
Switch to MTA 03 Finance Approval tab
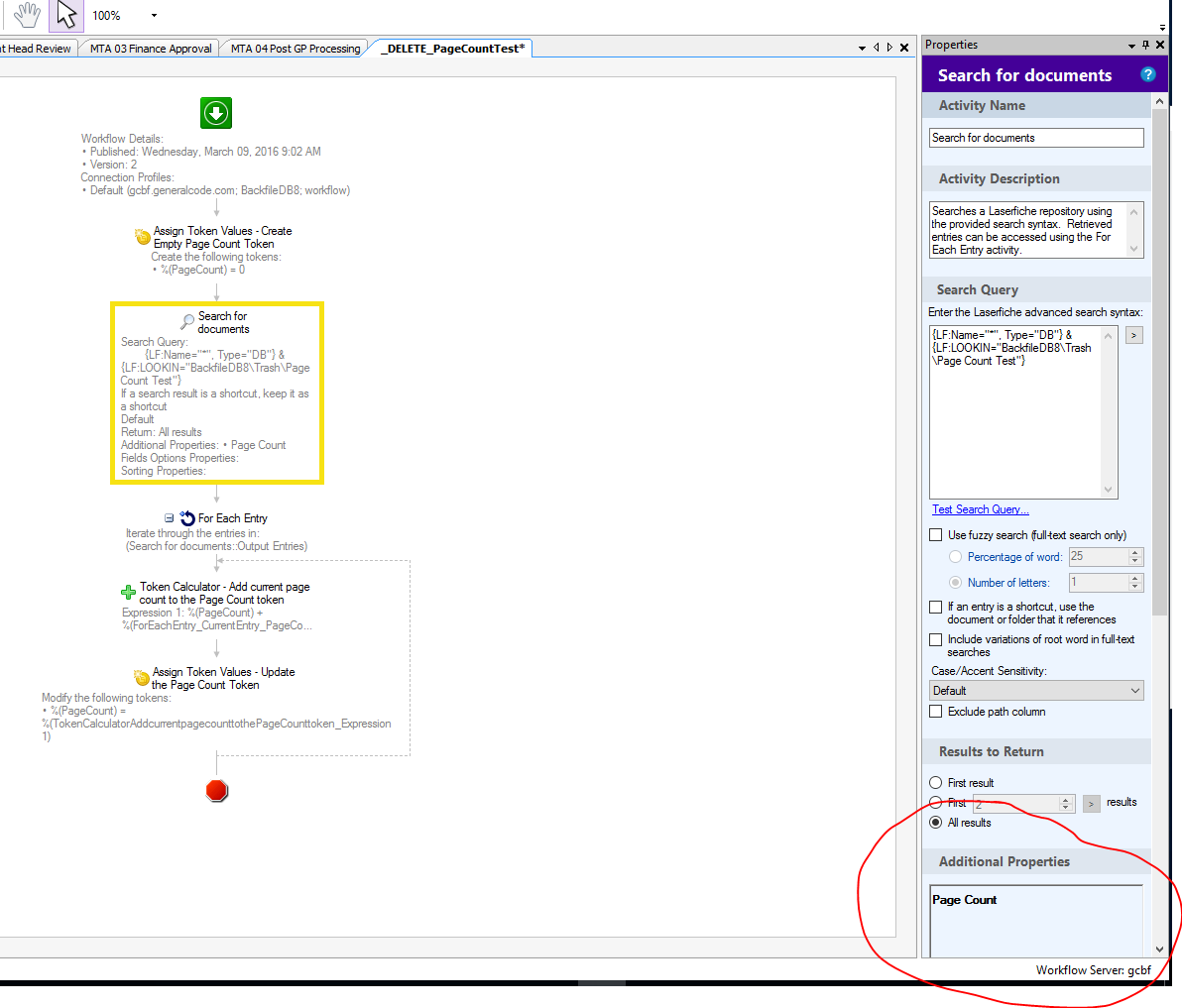151,49
